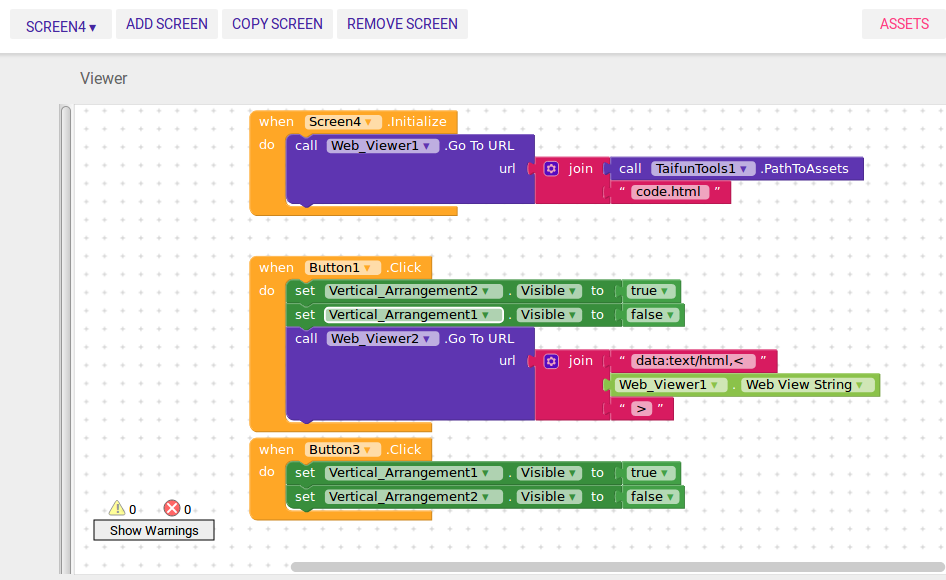
Task: Open the SCREEN4 screen selector dropdown
Action: [x=60, y=23]
